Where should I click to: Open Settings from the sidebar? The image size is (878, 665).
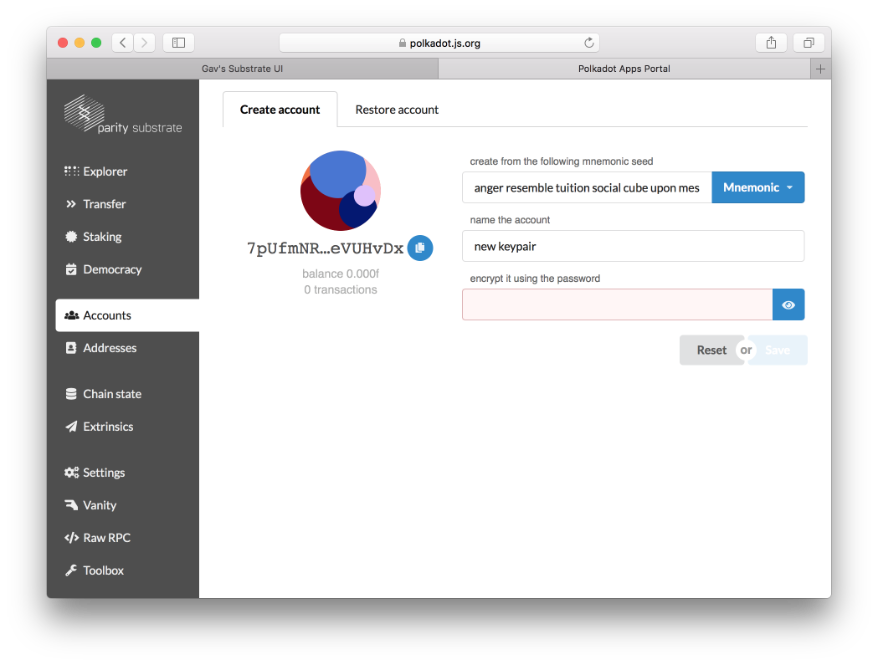point(103,472)
